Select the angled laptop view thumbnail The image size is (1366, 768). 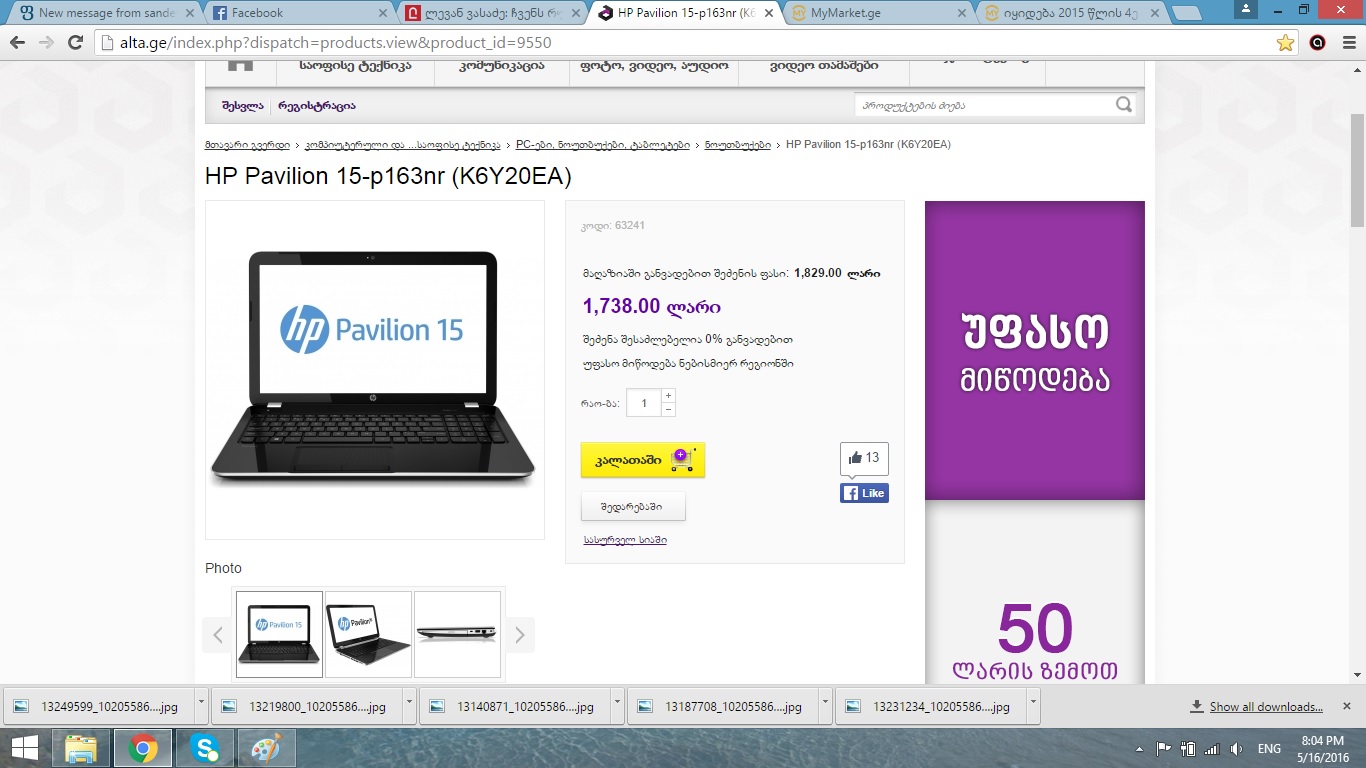[368, 634]
